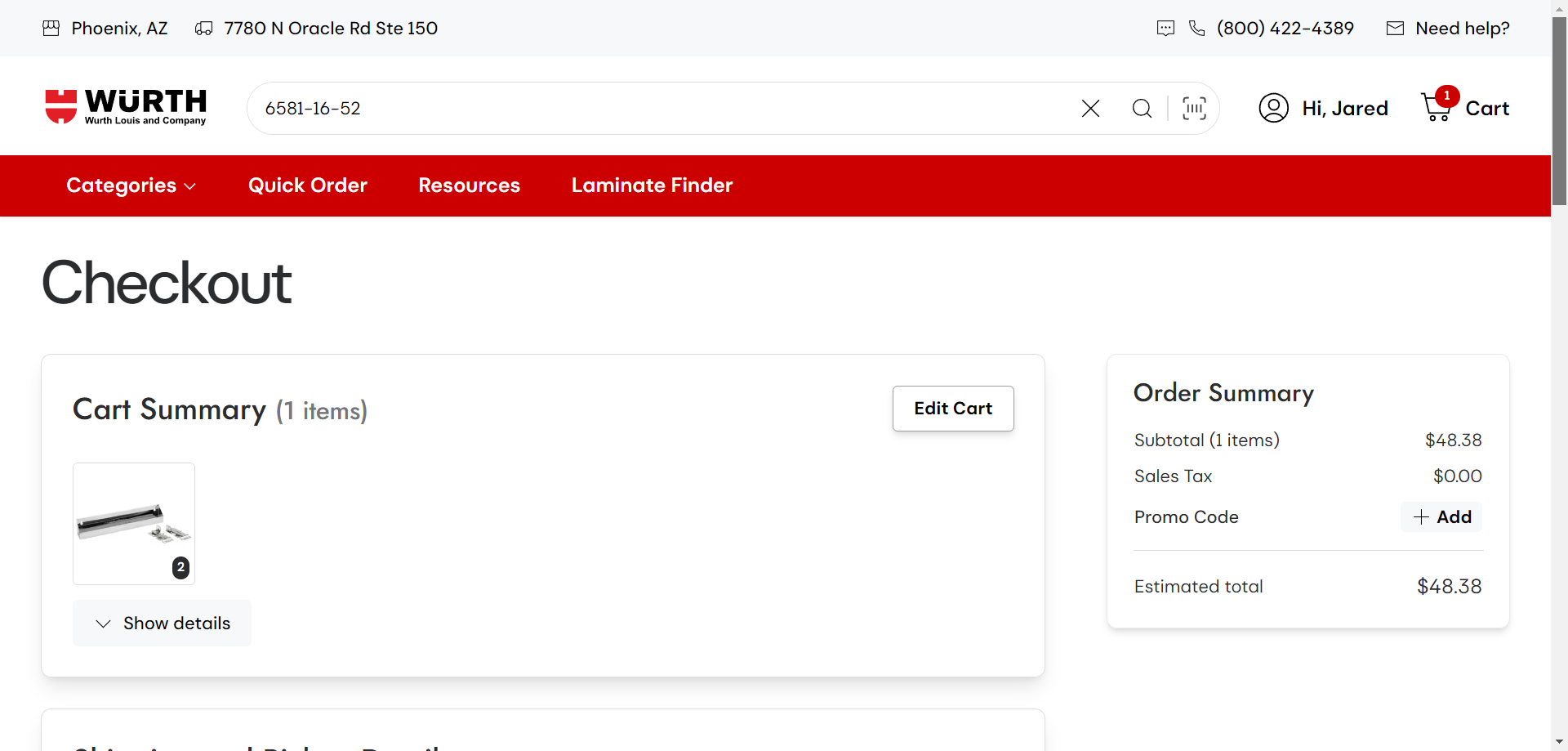
Task: Click the magnifying glass search icon
Action: pyautogui.click(x=1142, y=109)
